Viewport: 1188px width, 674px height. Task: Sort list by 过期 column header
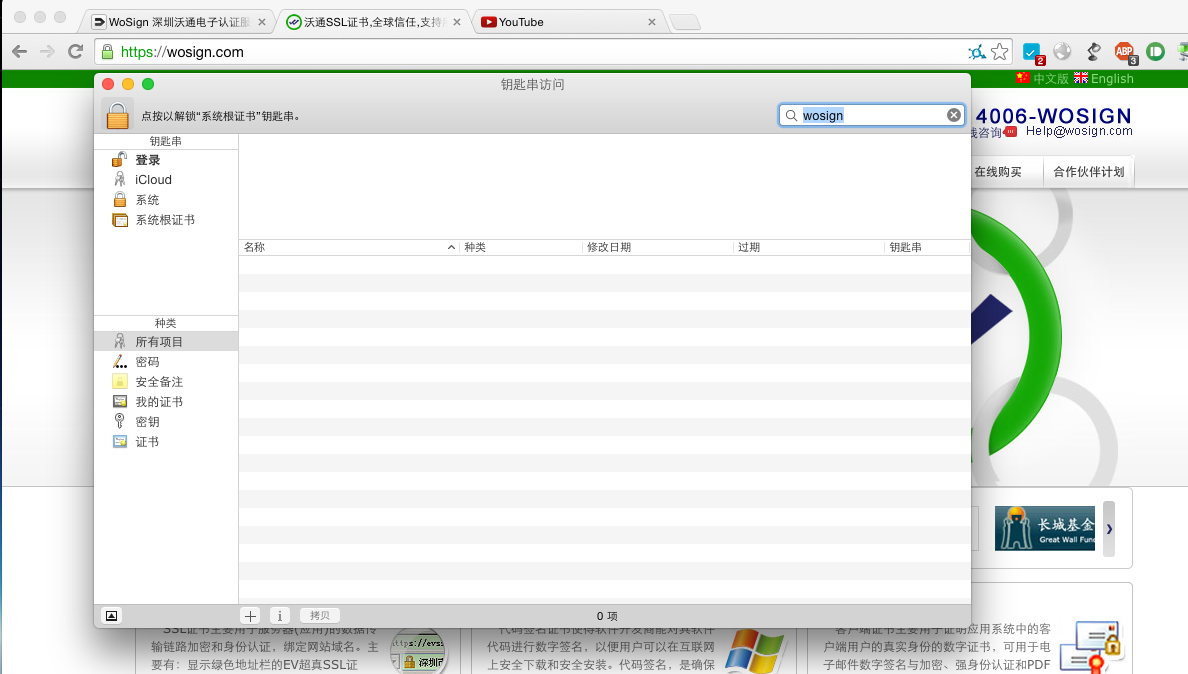pyautogui.click(x=808, y=247)
